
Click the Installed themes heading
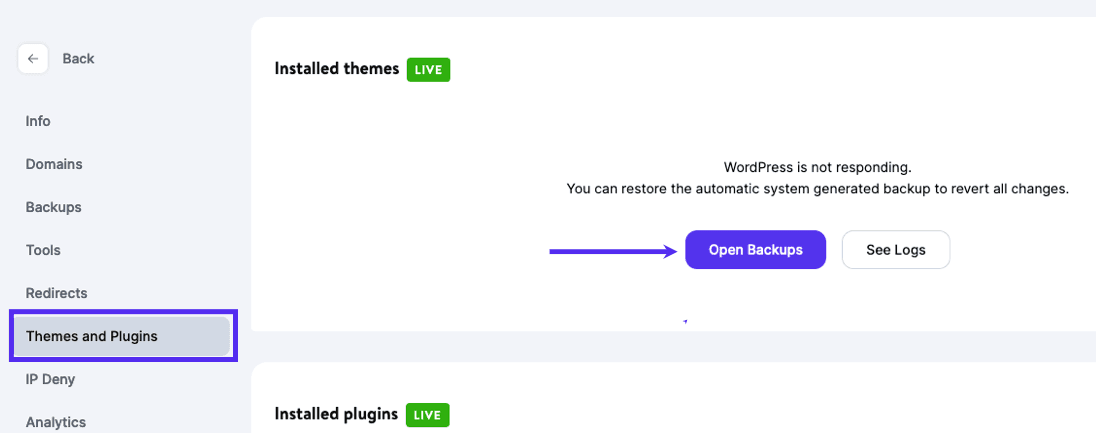[337, 69]
